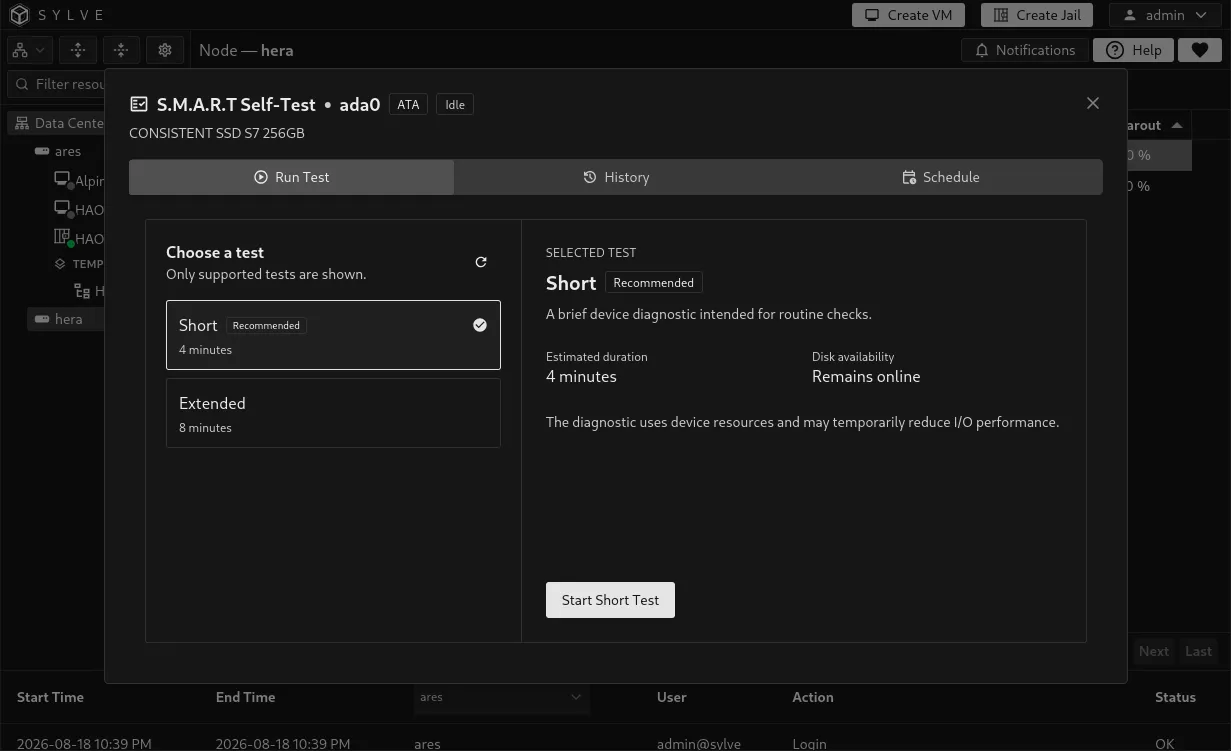Screen dimensions: 1231x751
Task: Switch to the Run Test tab
Action: (x=291, y=177)
